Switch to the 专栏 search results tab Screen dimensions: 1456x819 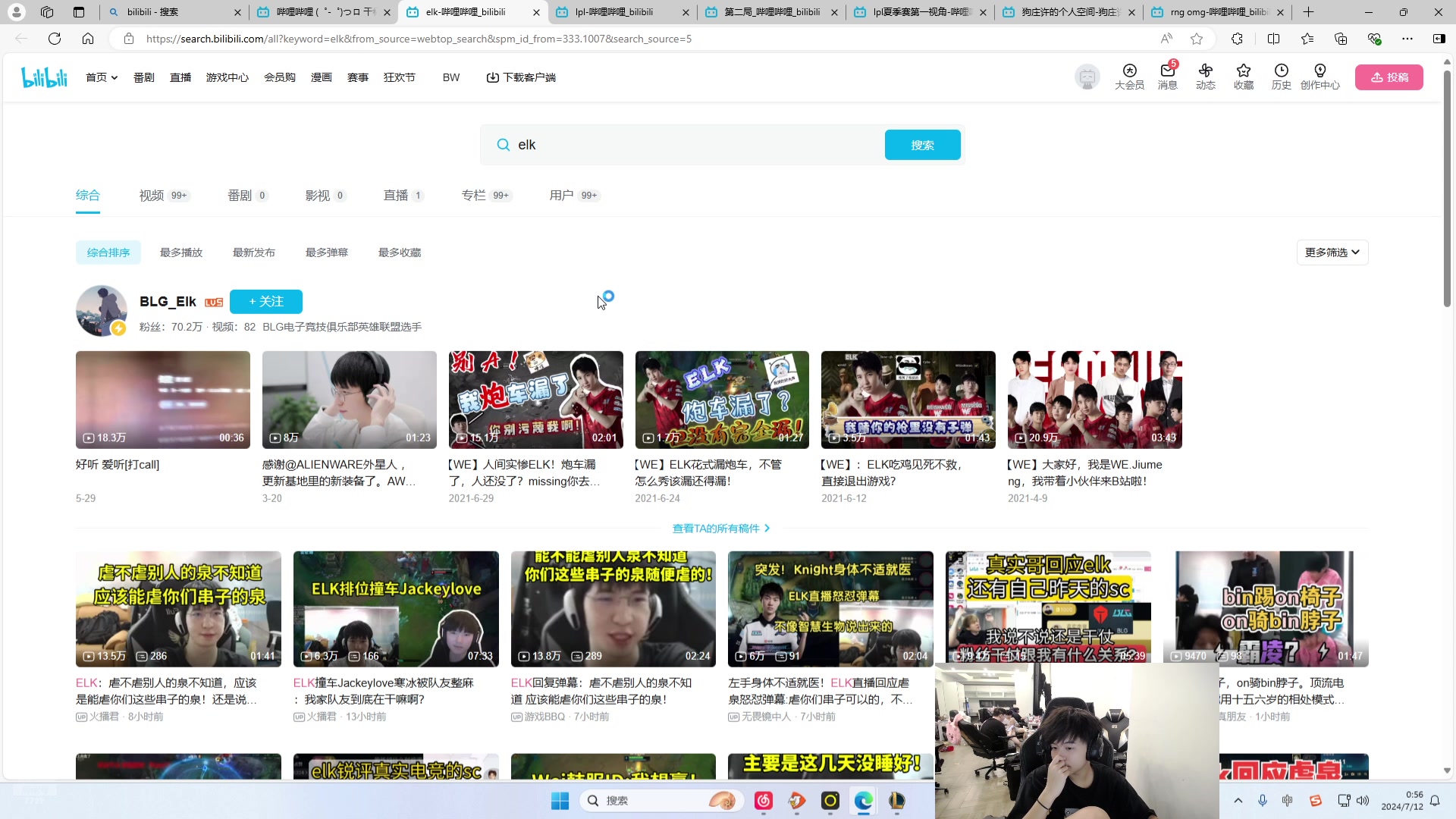pyautogui.click(x=473, y=195)
